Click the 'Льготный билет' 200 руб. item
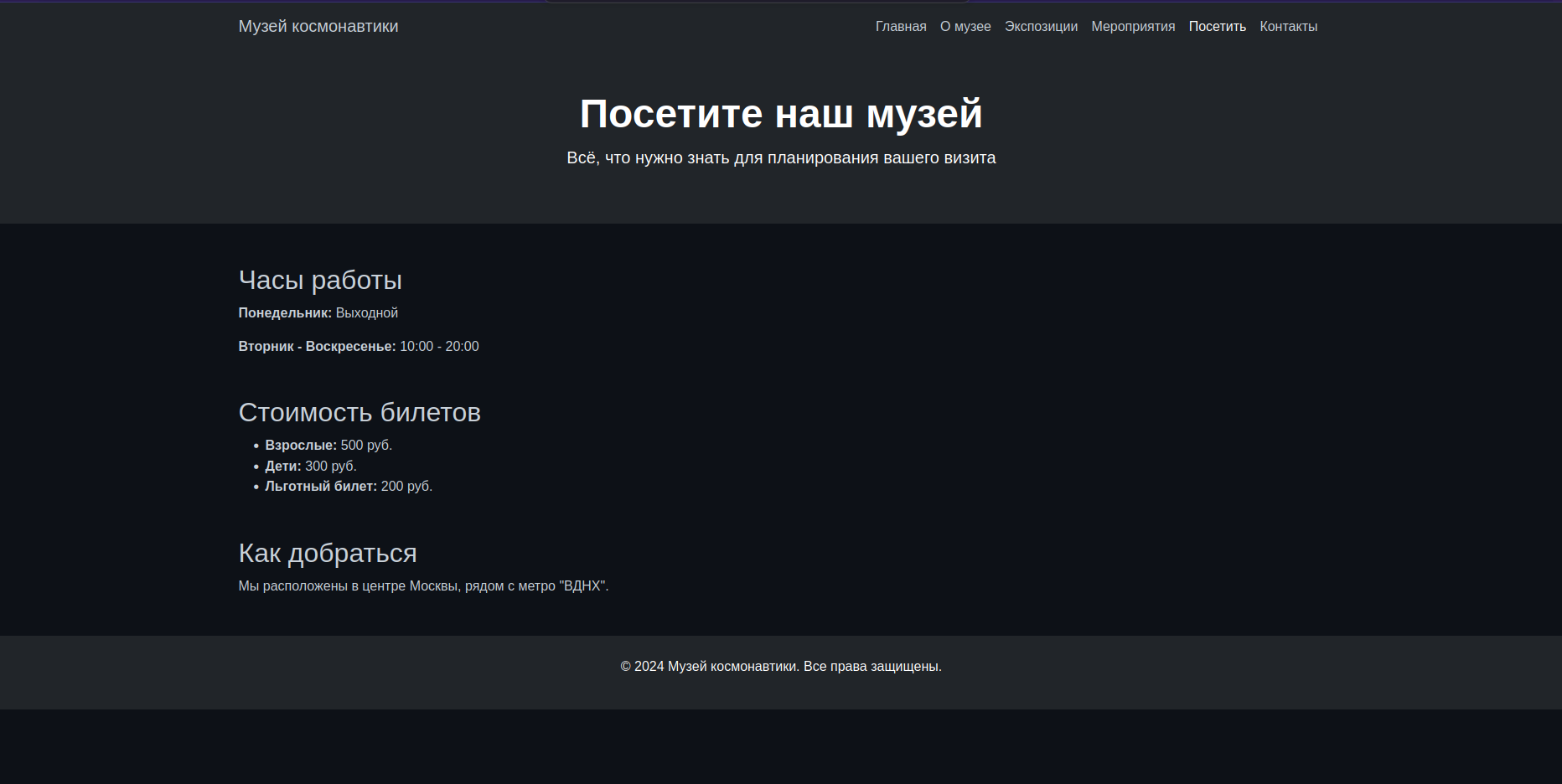The height and width of the screenshot is (784, 1562). click(x=349, y=487)
